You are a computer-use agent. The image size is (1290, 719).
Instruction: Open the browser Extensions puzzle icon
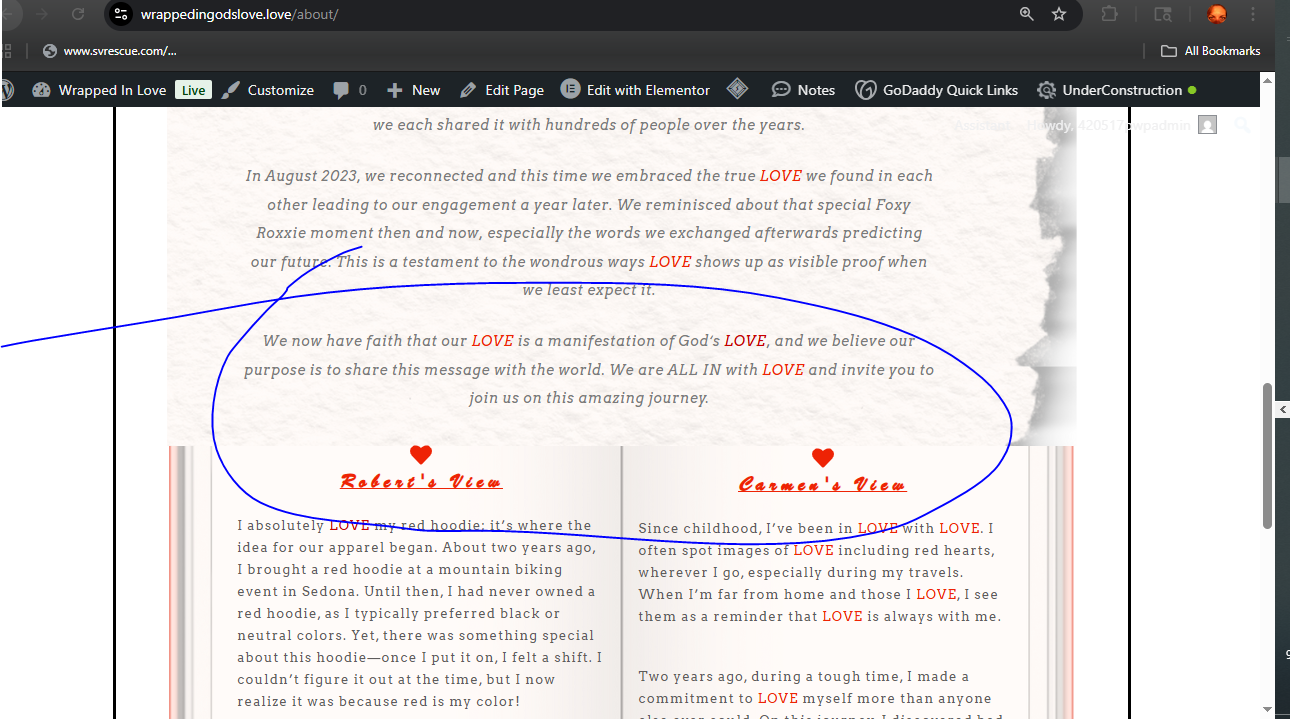(x=1109, y=14)
